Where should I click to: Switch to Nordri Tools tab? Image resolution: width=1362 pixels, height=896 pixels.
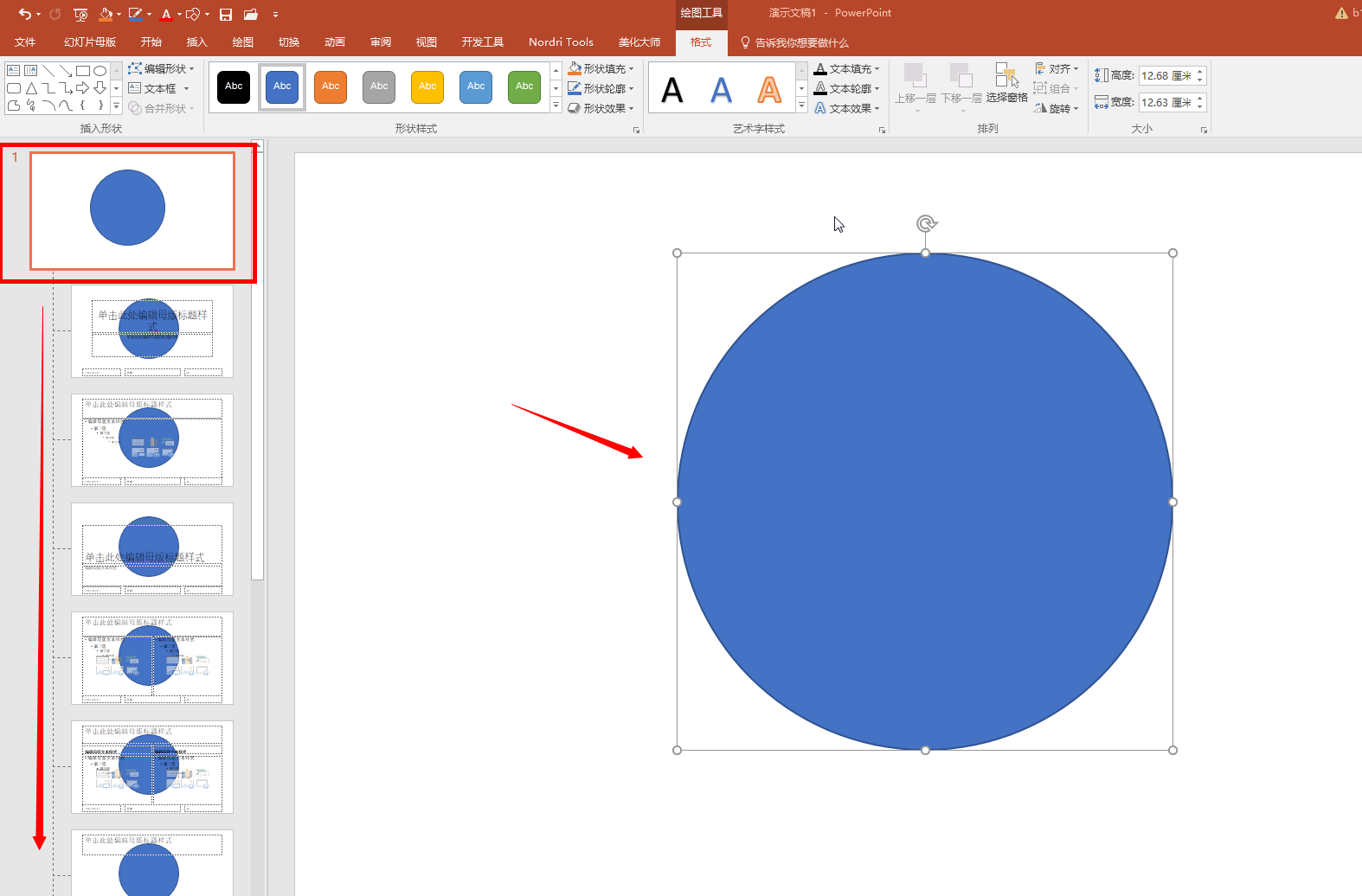[561, 42]
